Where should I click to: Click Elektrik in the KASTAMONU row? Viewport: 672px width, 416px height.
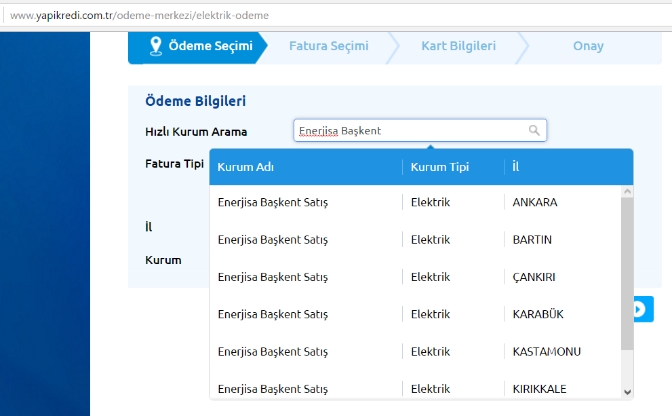430,351
